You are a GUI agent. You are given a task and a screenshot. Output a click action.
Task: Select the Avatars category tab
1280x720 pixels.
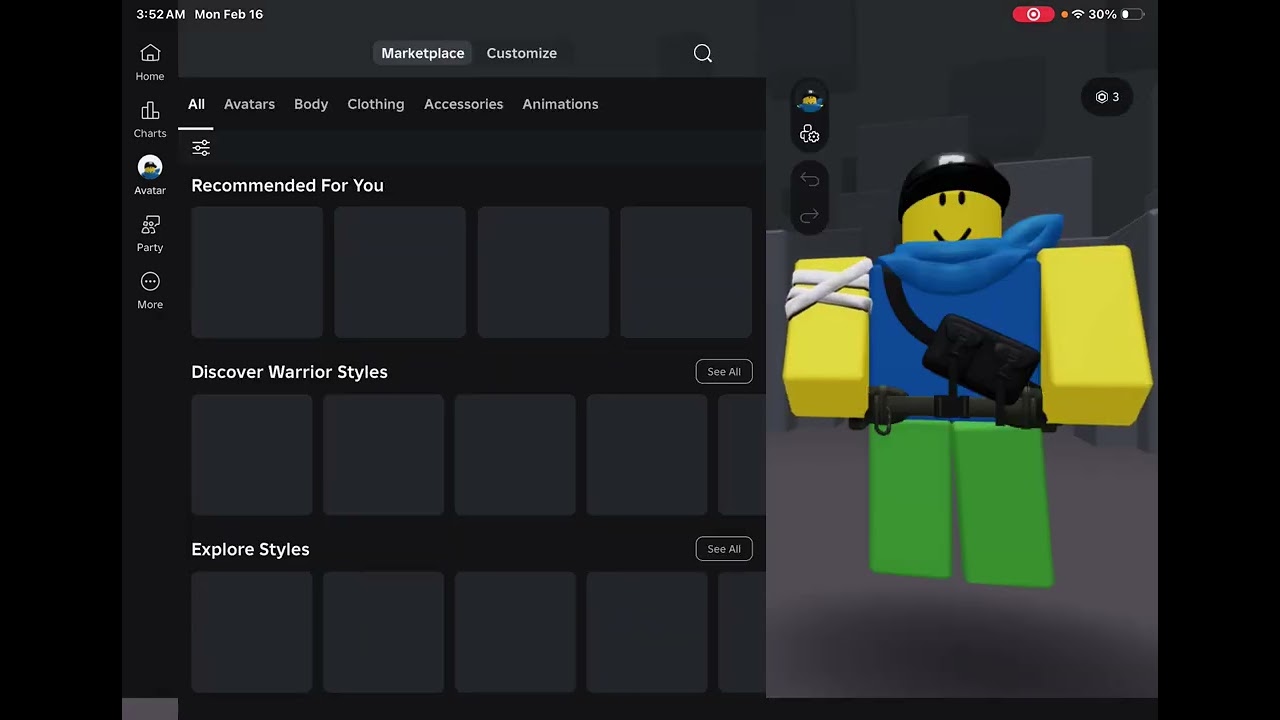click(249, 104)
